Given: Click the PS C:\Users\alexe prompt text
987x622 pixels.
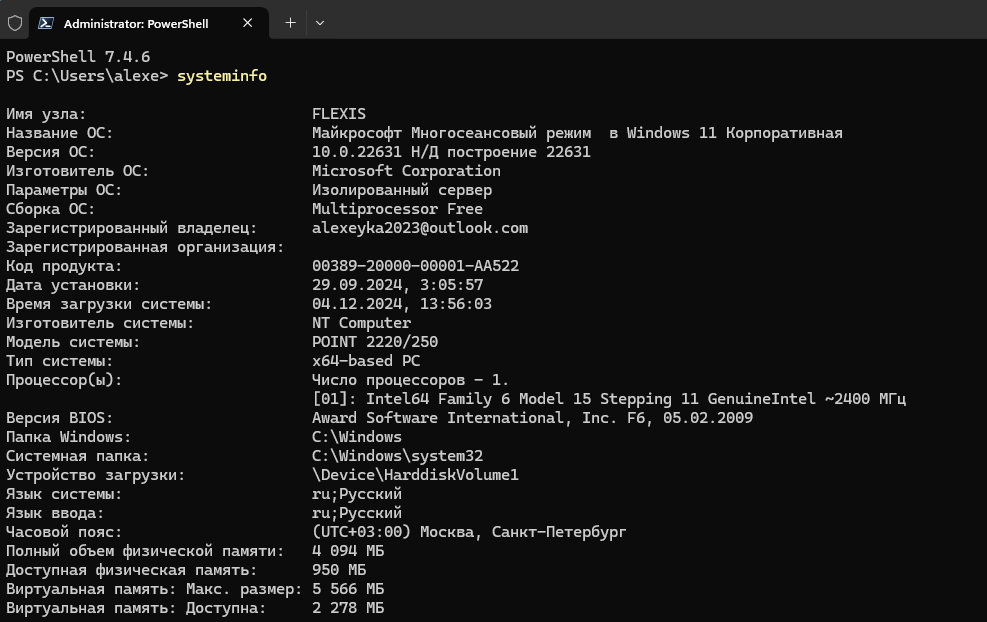Looking at the screenshot, I should 87,76.
